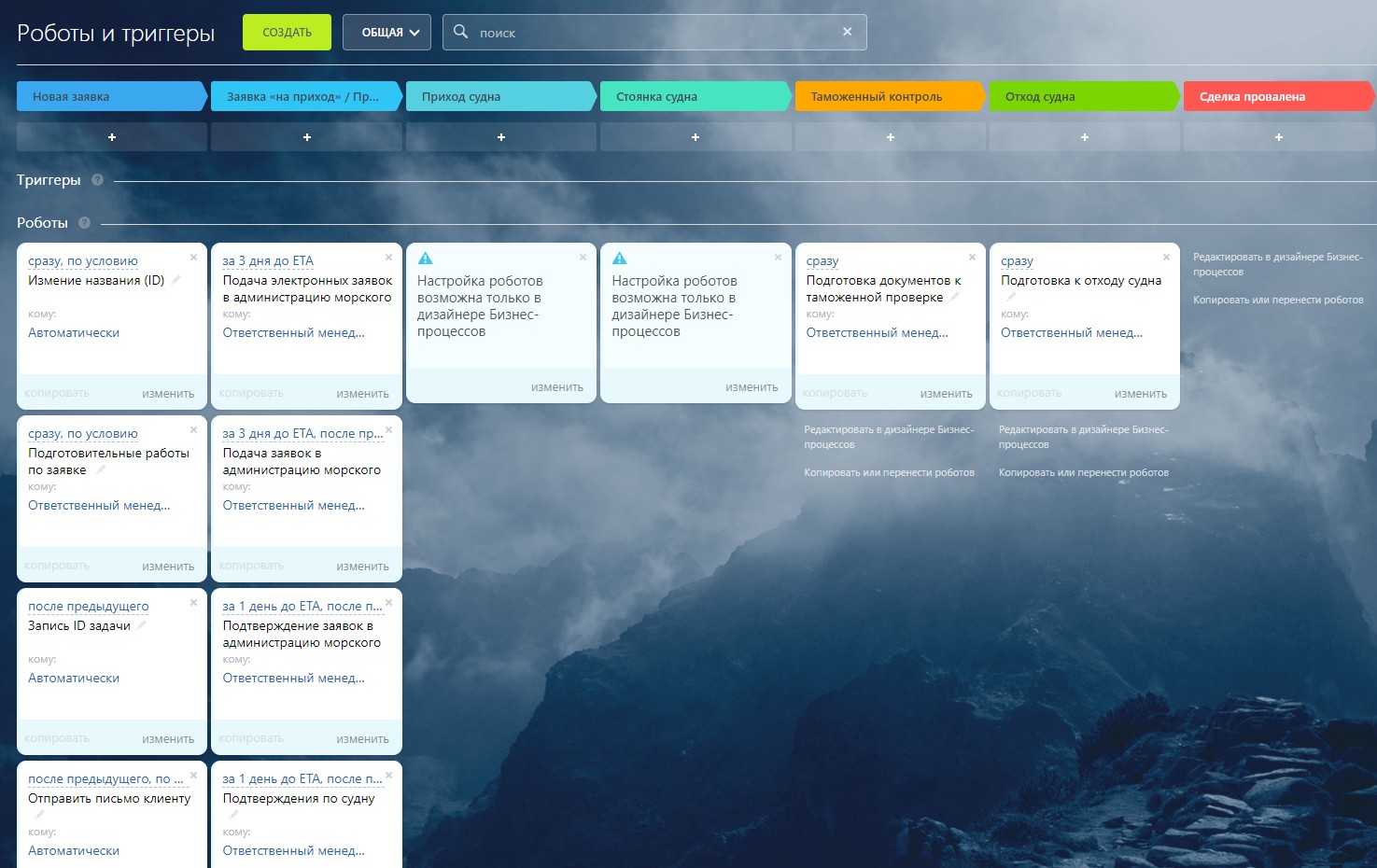
Task: Open the help tooltip next to Триггеры
Action: 97,180
